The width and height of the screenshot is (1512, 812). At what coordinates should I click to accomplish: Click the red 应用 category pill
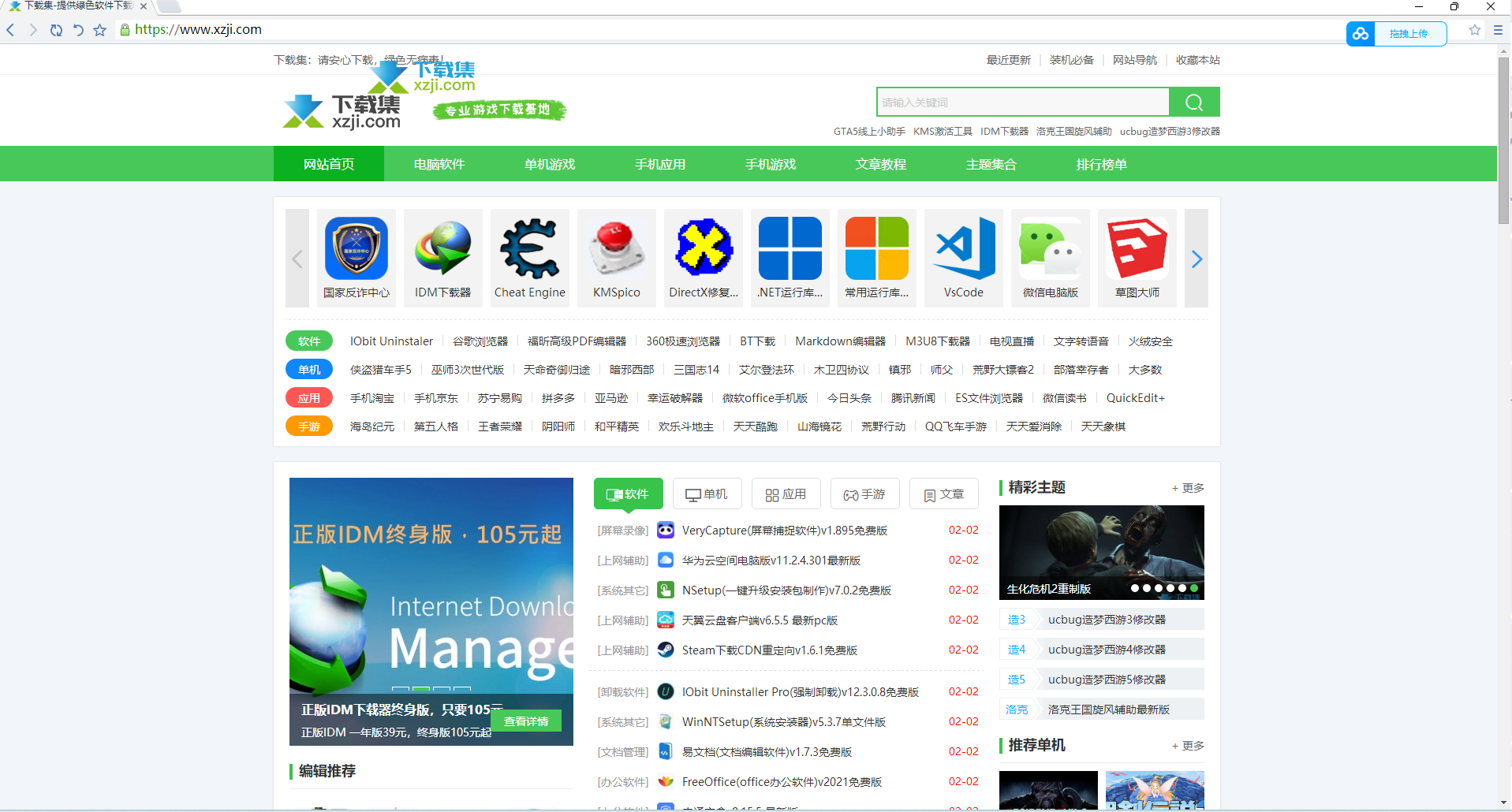click(x=309, y=398)
